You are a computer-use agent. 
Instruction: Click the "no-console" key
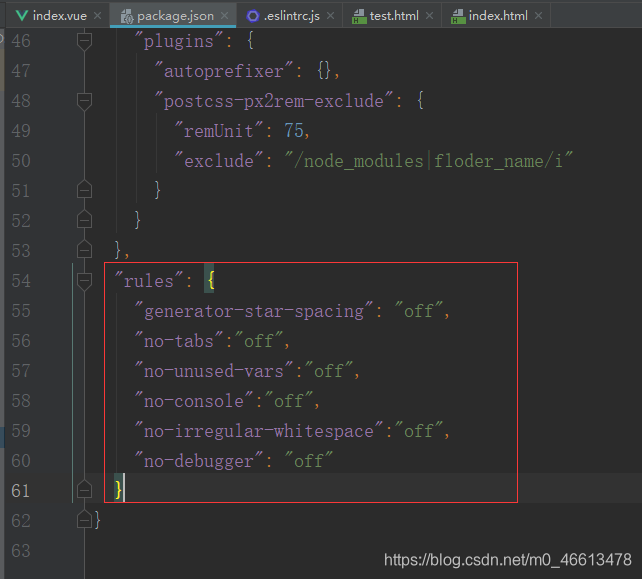point(194,400)
